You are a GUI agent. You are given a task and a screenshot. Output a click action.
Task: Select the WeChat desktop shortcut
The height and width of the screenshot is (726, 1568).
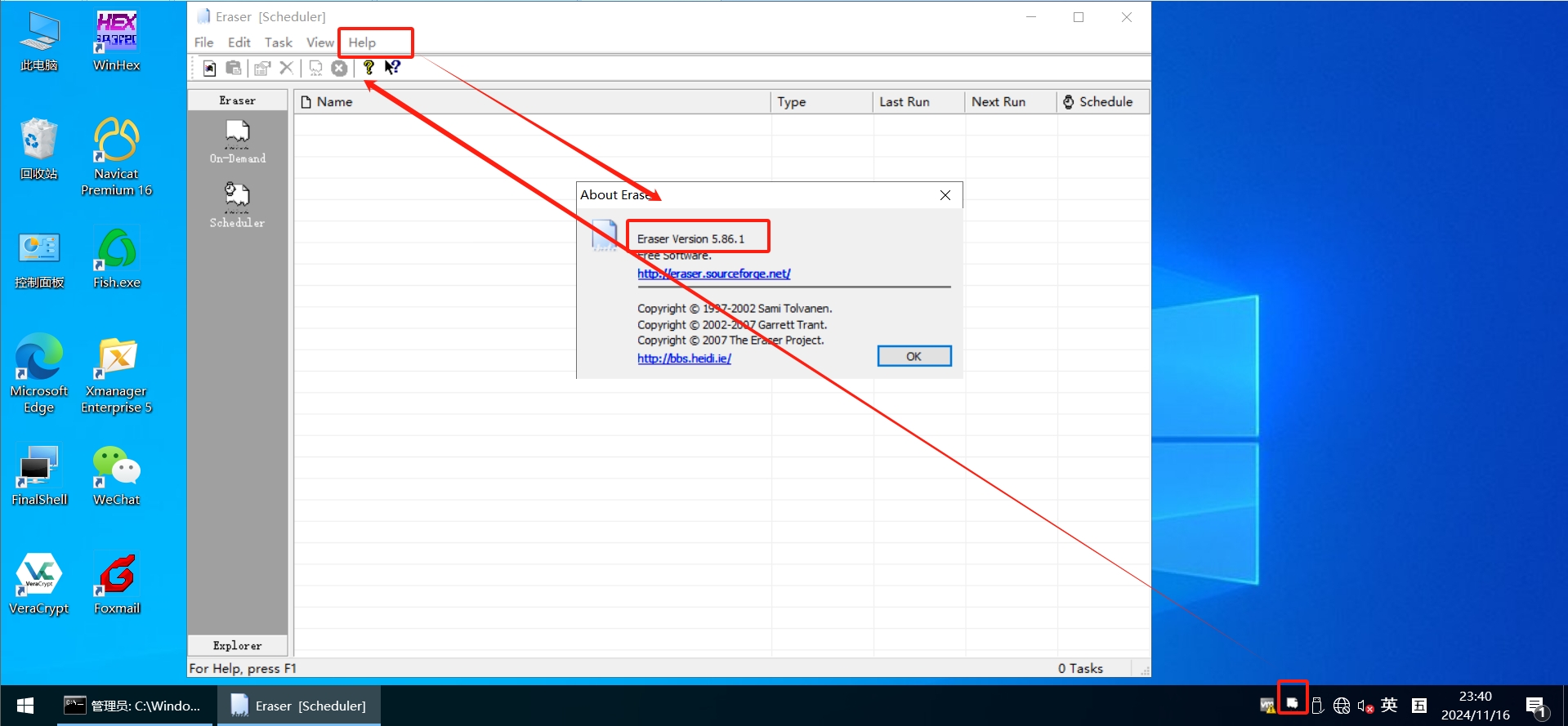pos(117,476)
